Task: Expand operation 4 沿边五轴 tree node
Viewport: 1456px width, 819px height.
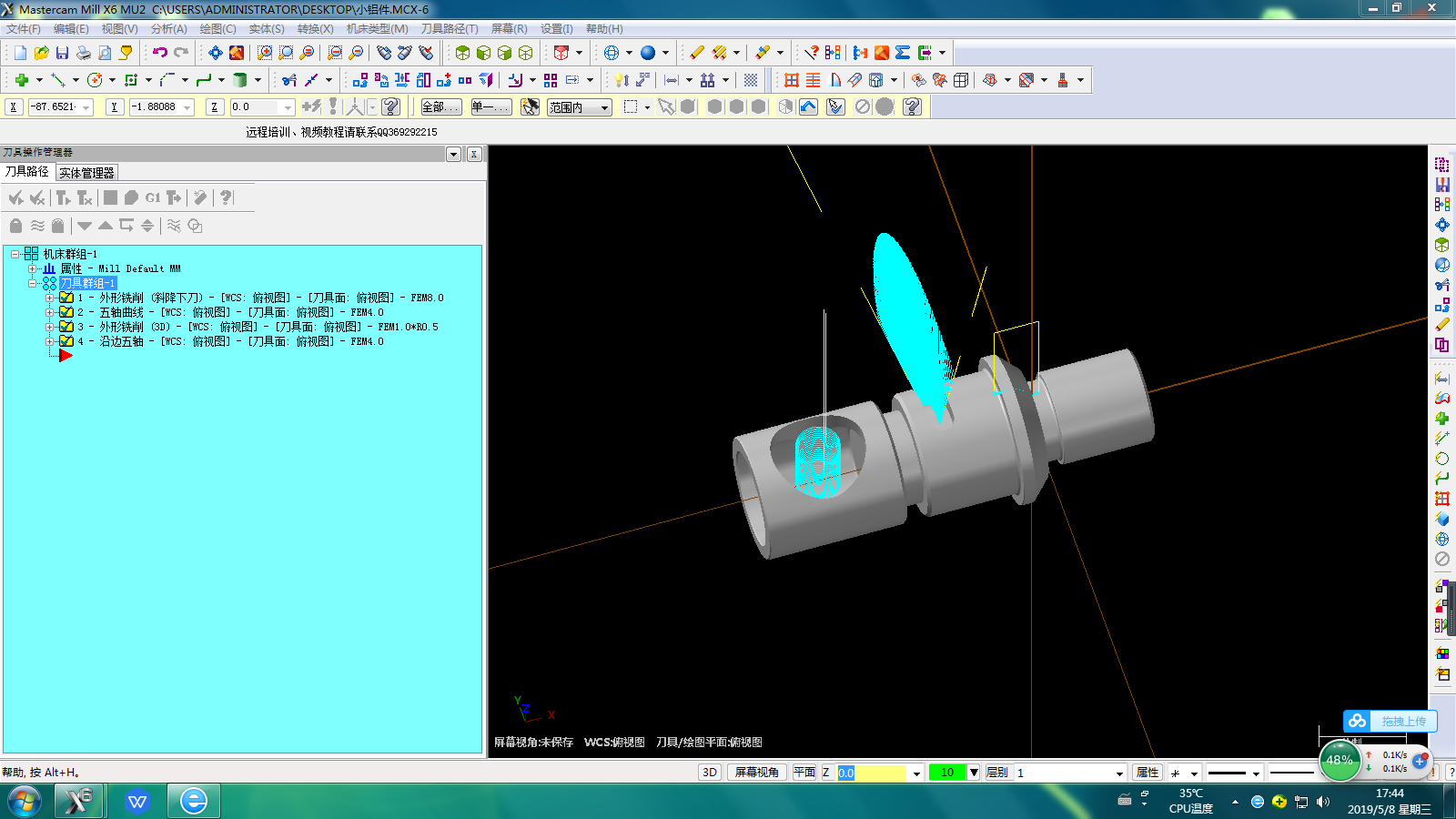Action: 50,341
